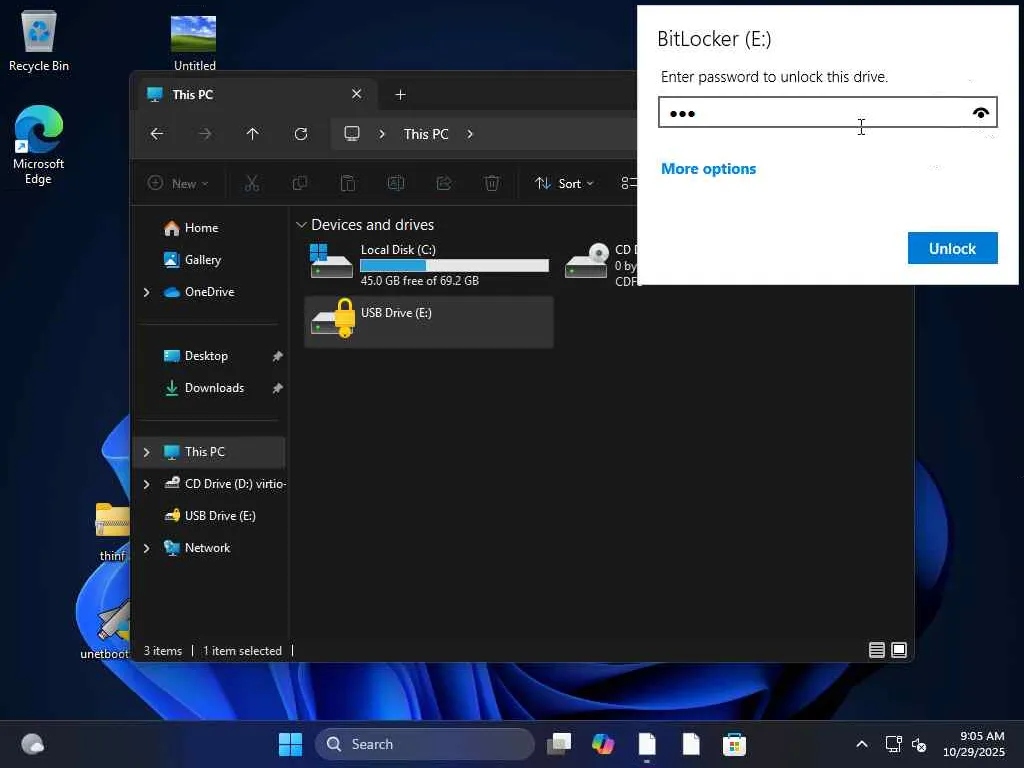Reveal the BitLocker password with the eye icon
This screenshot has height=768, width=1024.
coord(980,113)
